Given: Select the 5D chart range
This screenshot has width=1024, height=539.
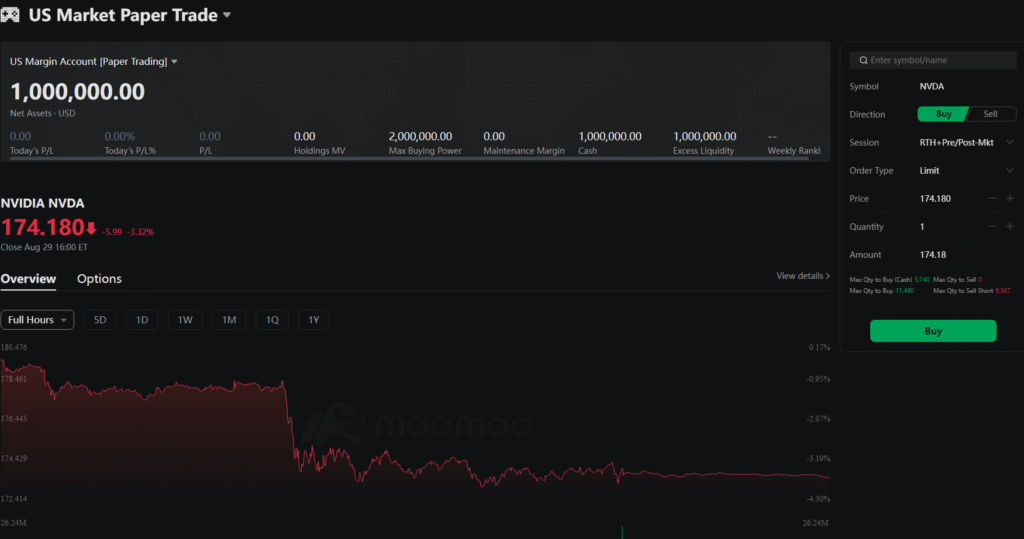Looking at the screenshot, I should pyautogui.click(x=100, y=319).
